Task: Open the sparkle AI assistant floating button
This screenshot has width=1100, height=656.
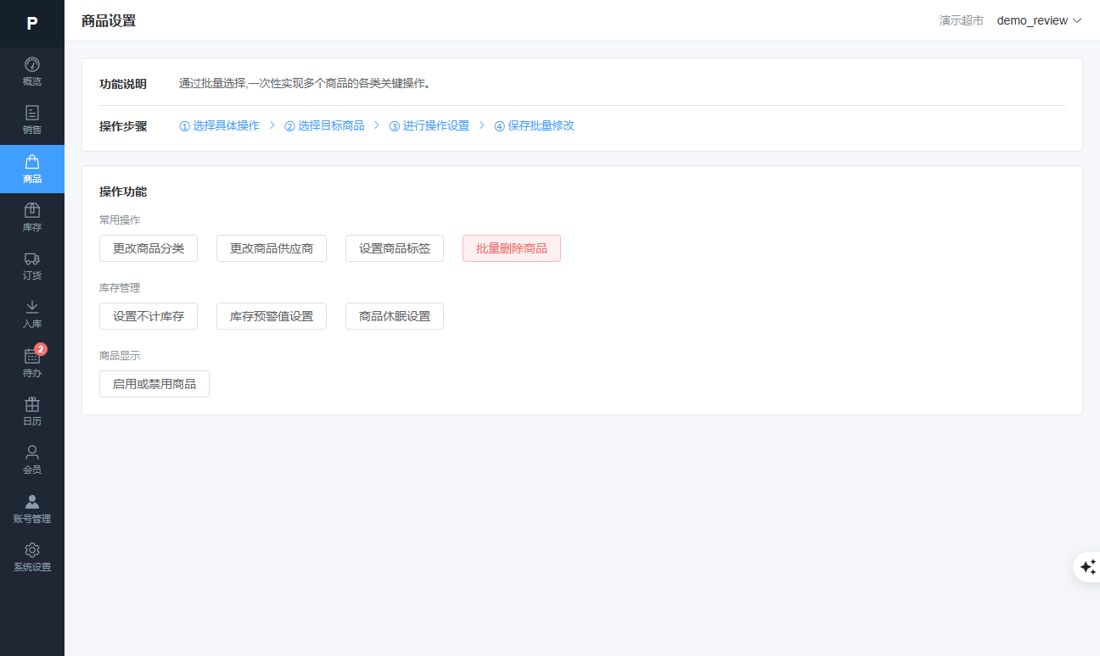Action: [x=1087, y=566]
